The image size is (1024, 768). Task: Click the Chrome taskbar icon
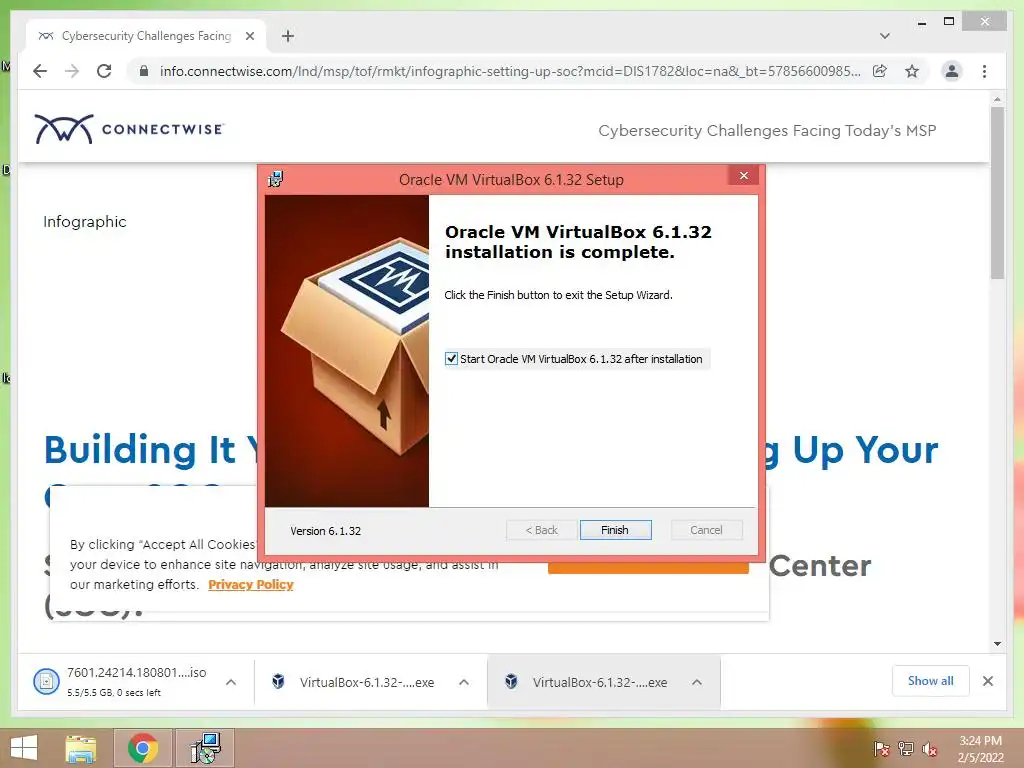pos(143,748)
